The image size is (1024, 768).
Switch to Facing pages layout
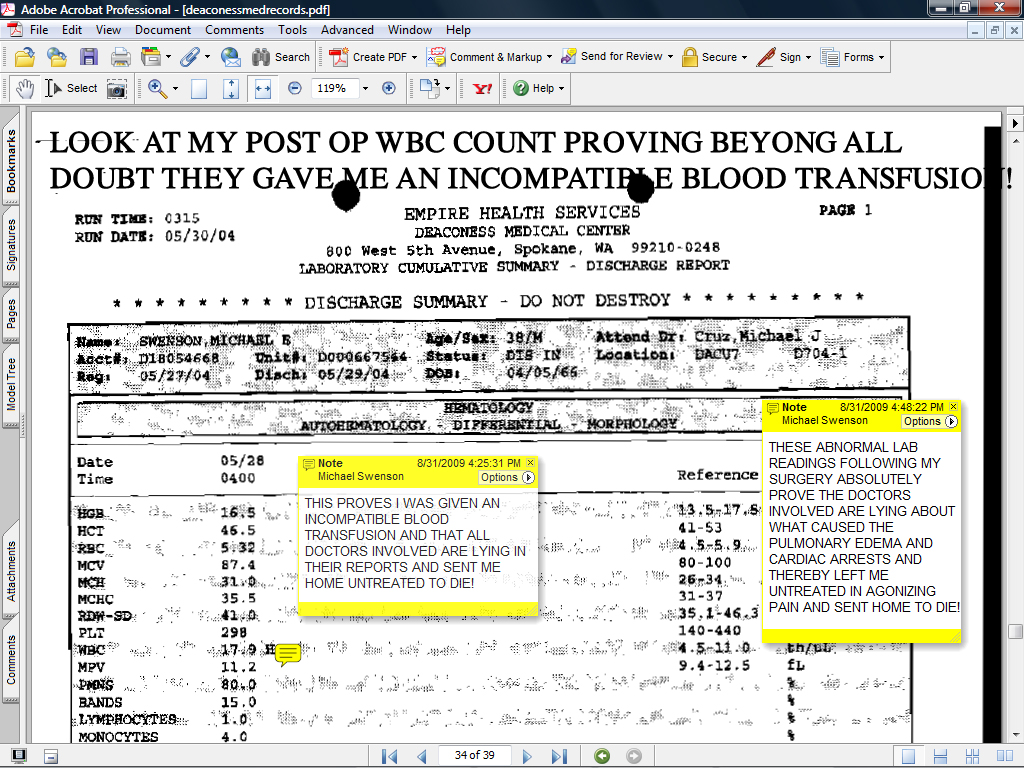(1005, 756)
